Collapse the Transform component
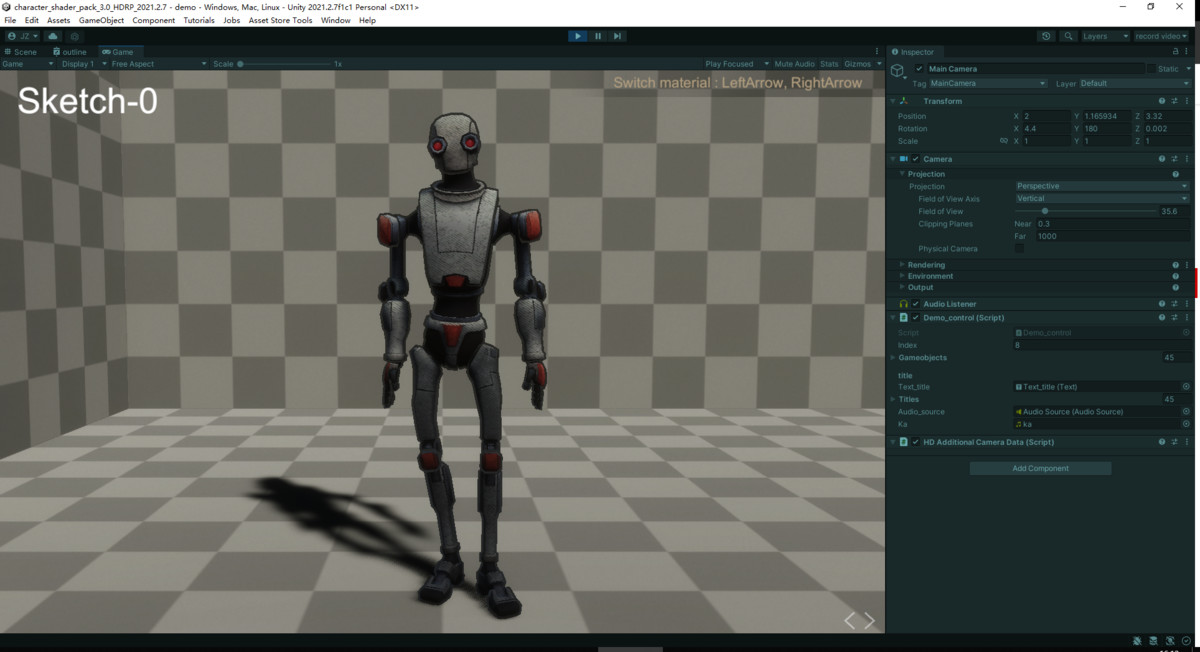The height and width of the screenshot is (652, 1200). point(893,101)
